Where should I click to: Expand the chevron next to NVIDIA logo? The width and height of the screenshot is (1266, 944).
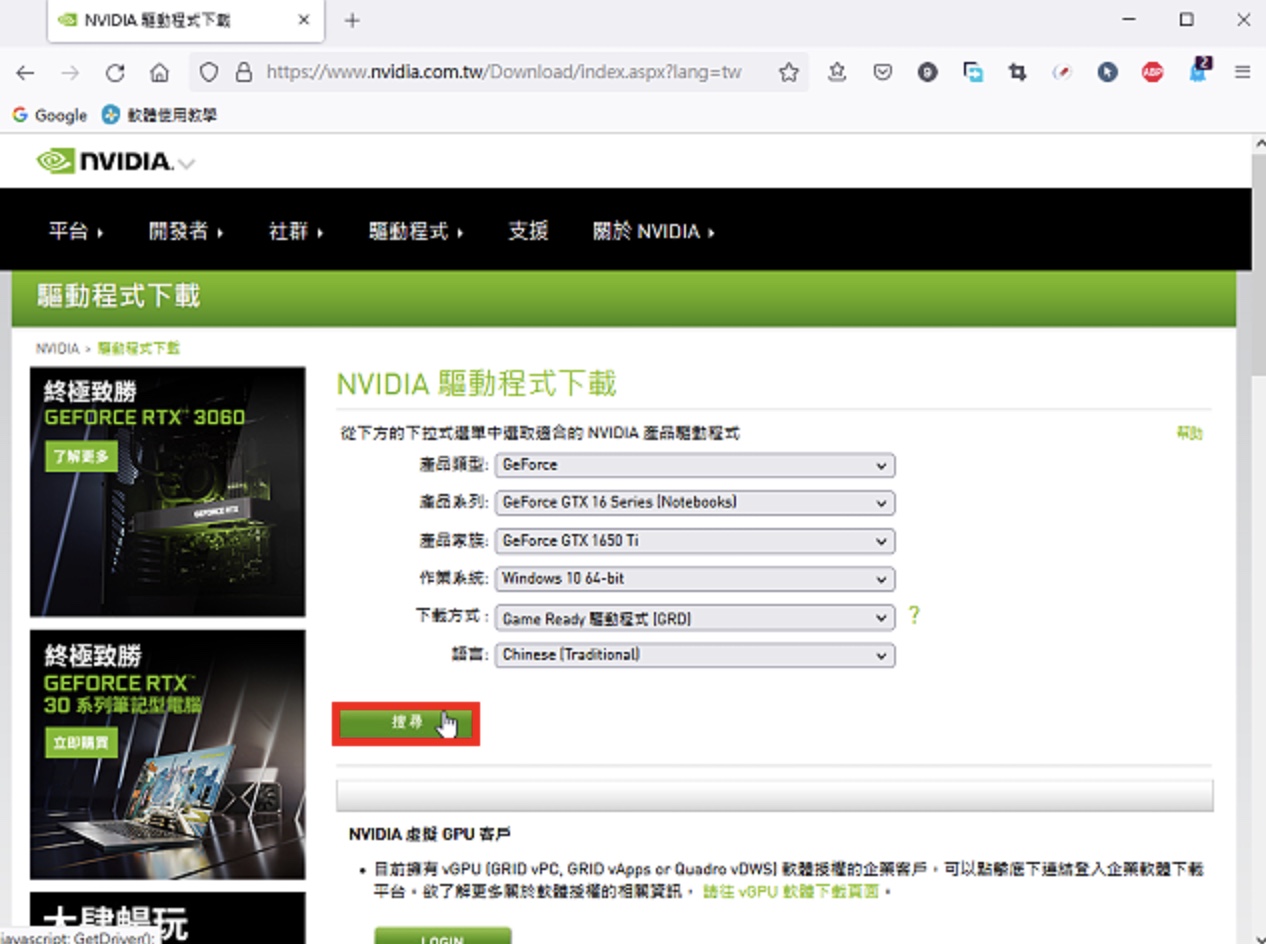(186, 163)
